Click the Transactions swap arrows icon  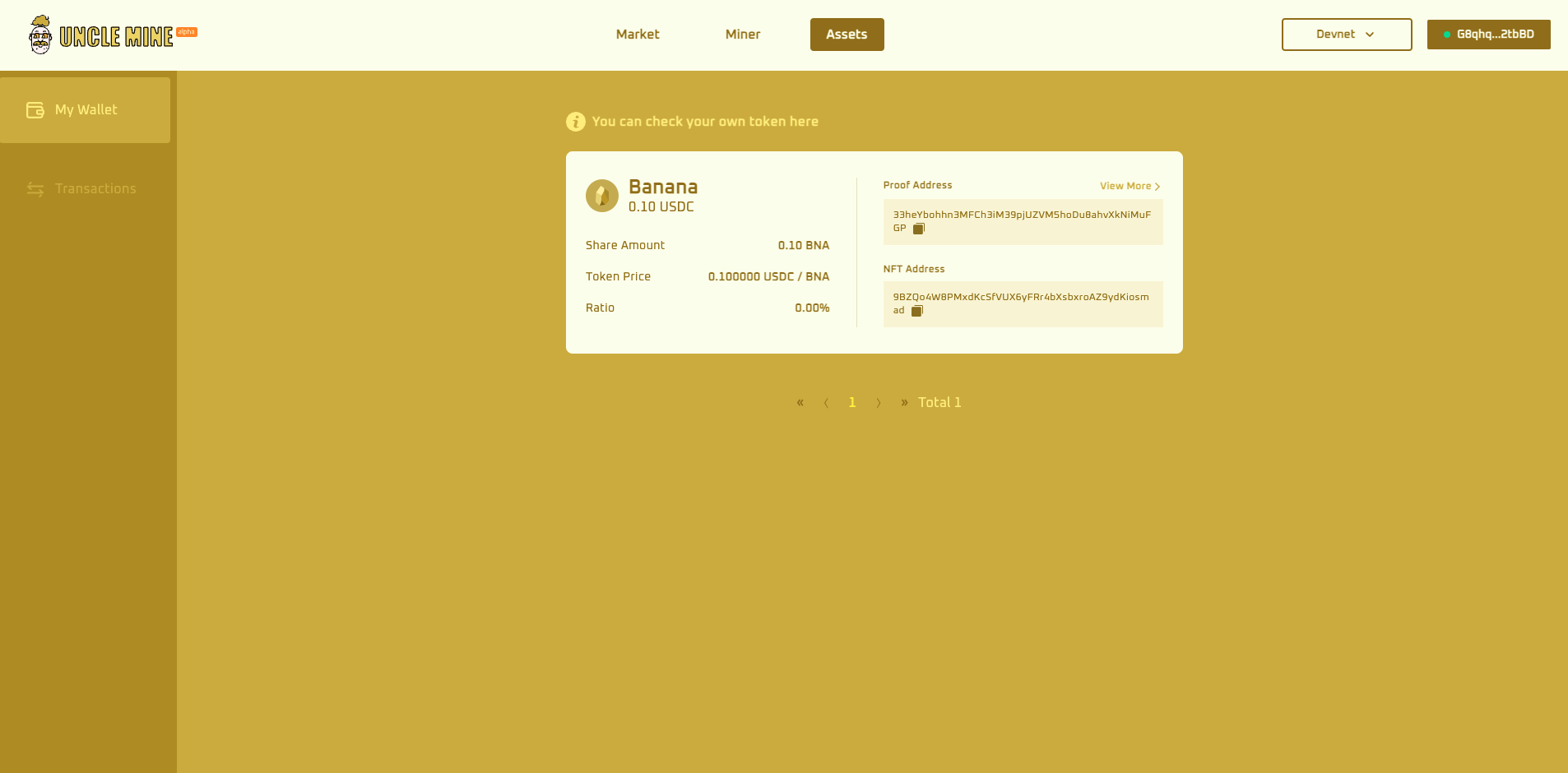(x=35, y=189)
